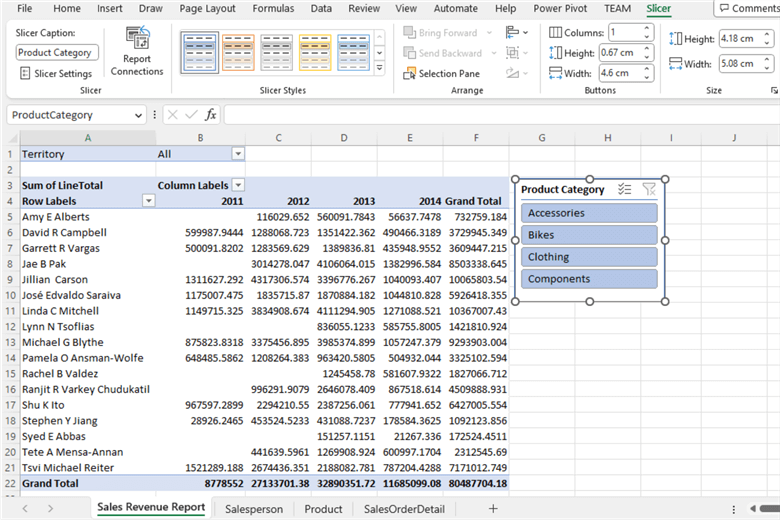The height and width of the screenshot is (520, 780).
Task: Click the Select All corner triangle
Action: click(x=11, y=138)
